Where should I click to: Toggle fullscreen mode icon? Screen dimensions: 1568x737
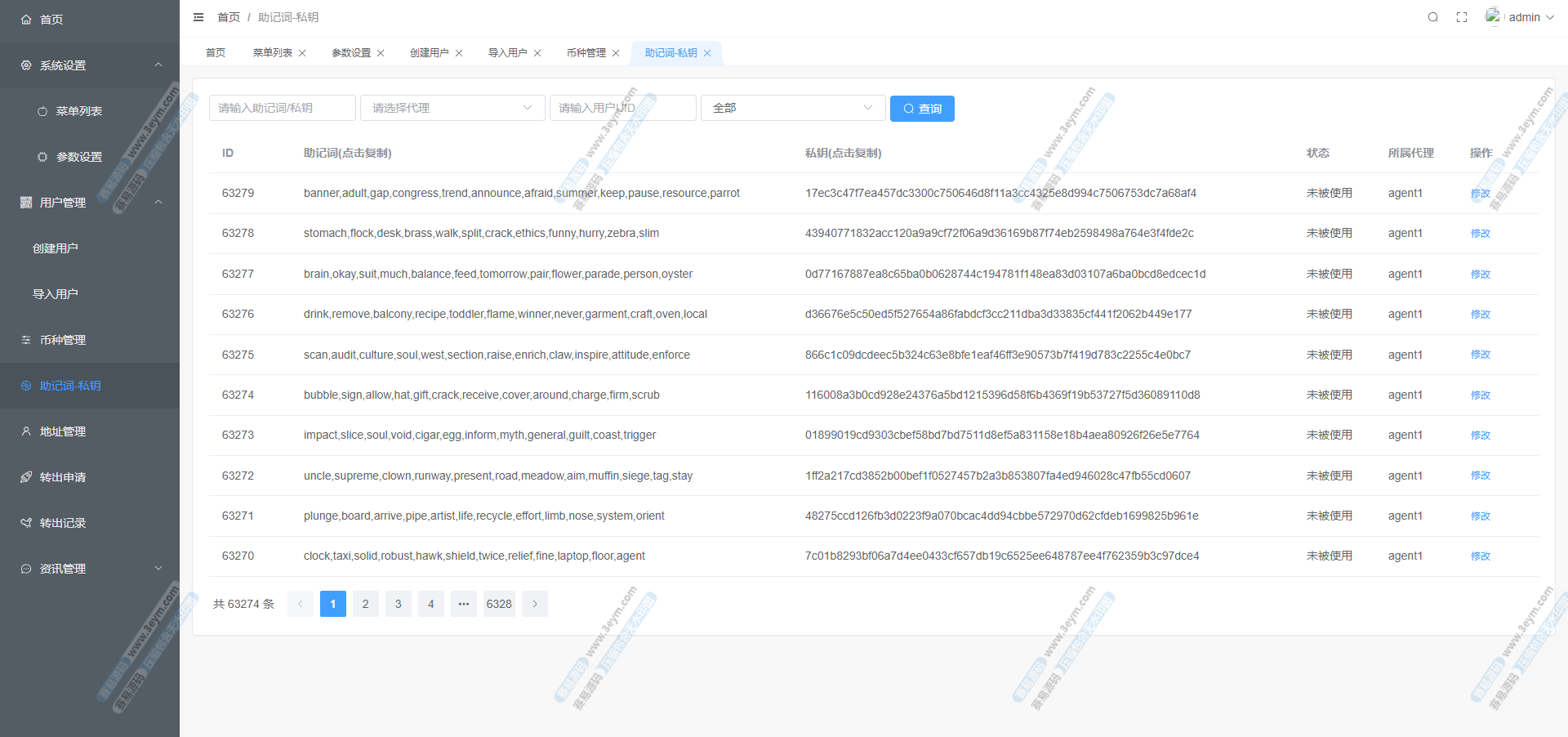point(1462,17)
